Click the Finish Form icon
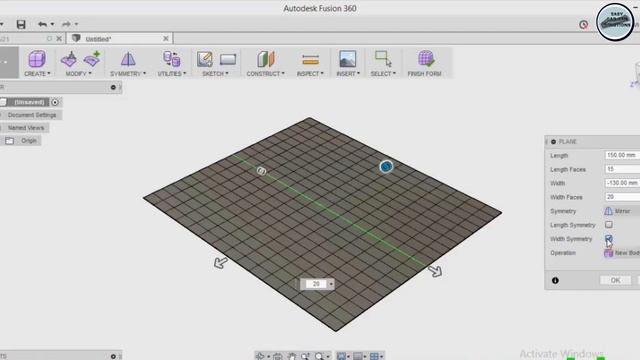 click(x=425, y=59)
